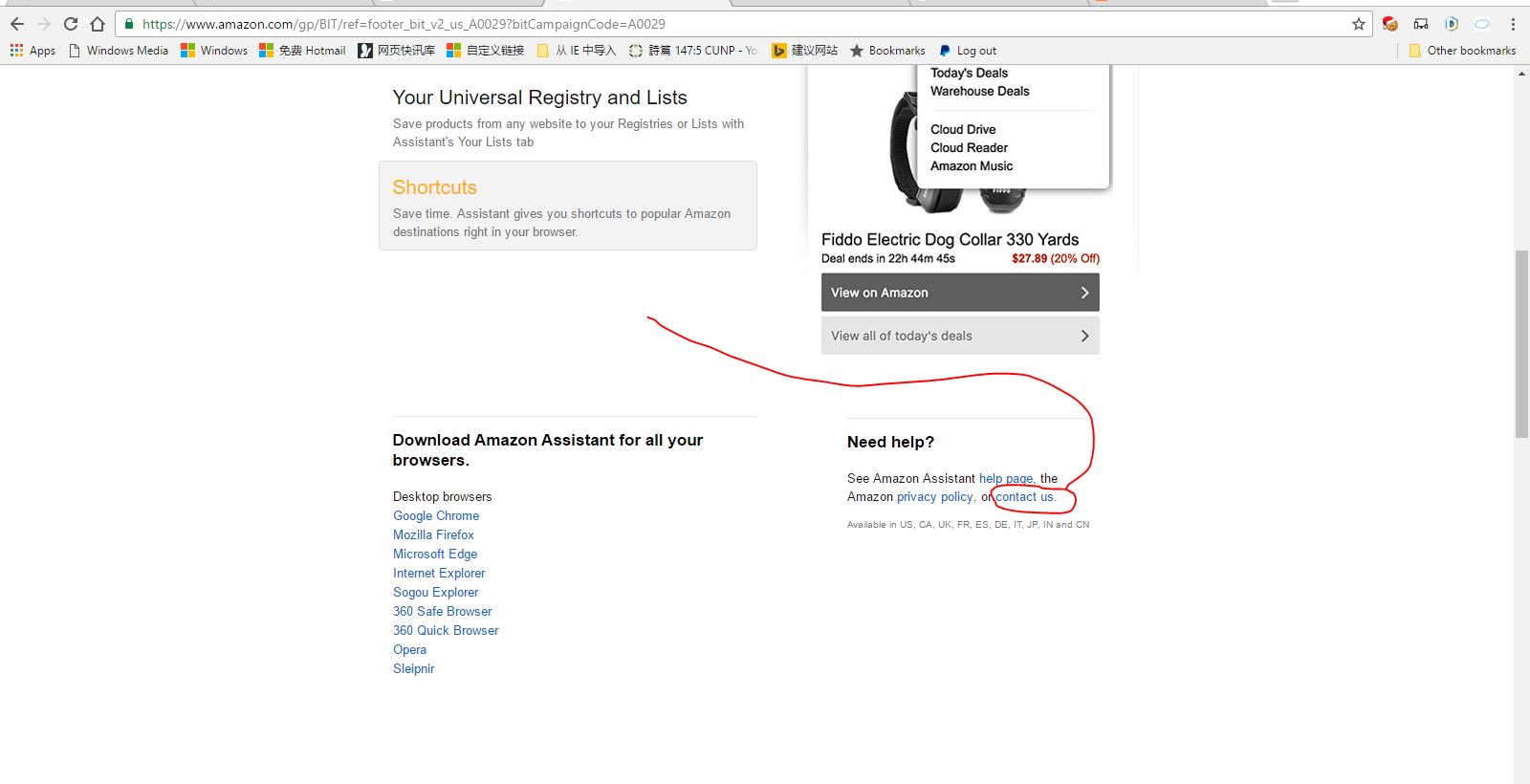This screenshot has width=1530, height=784.
Task: Open the Apps grid in bookmarks bar
Action: [x=33, y=51]
